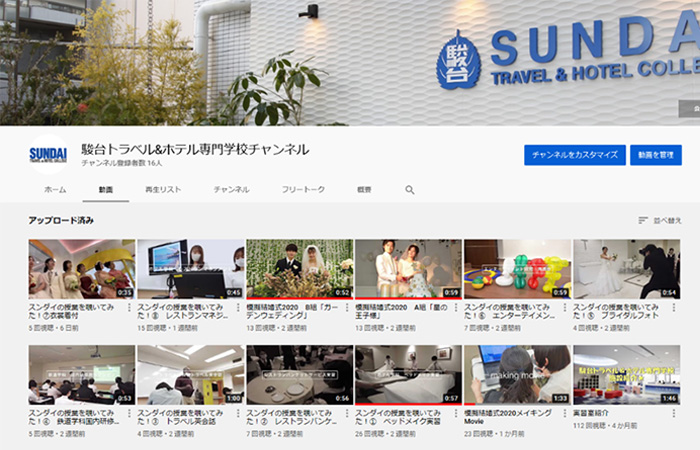Play the 1:33 making movie thumbnail

[x=517, y=375]
